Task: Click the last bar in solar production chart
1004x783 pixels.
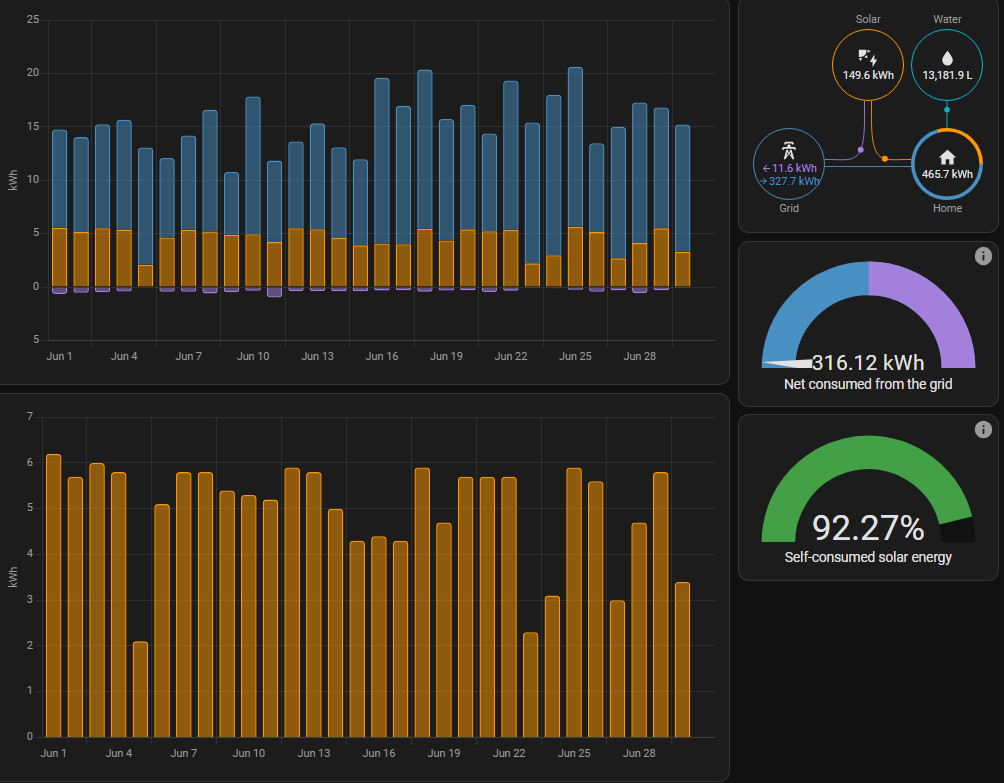Action: [x=682, y=660]
